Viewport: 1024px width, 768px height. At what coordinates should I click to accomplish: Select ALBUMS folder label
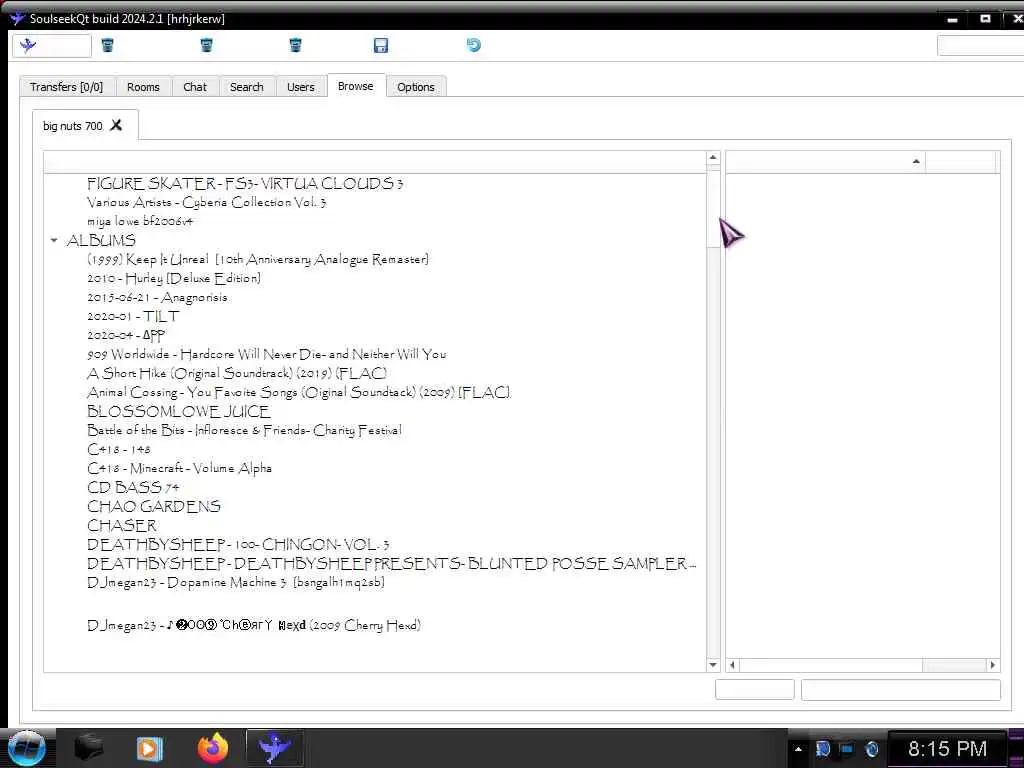pos(101,240)
